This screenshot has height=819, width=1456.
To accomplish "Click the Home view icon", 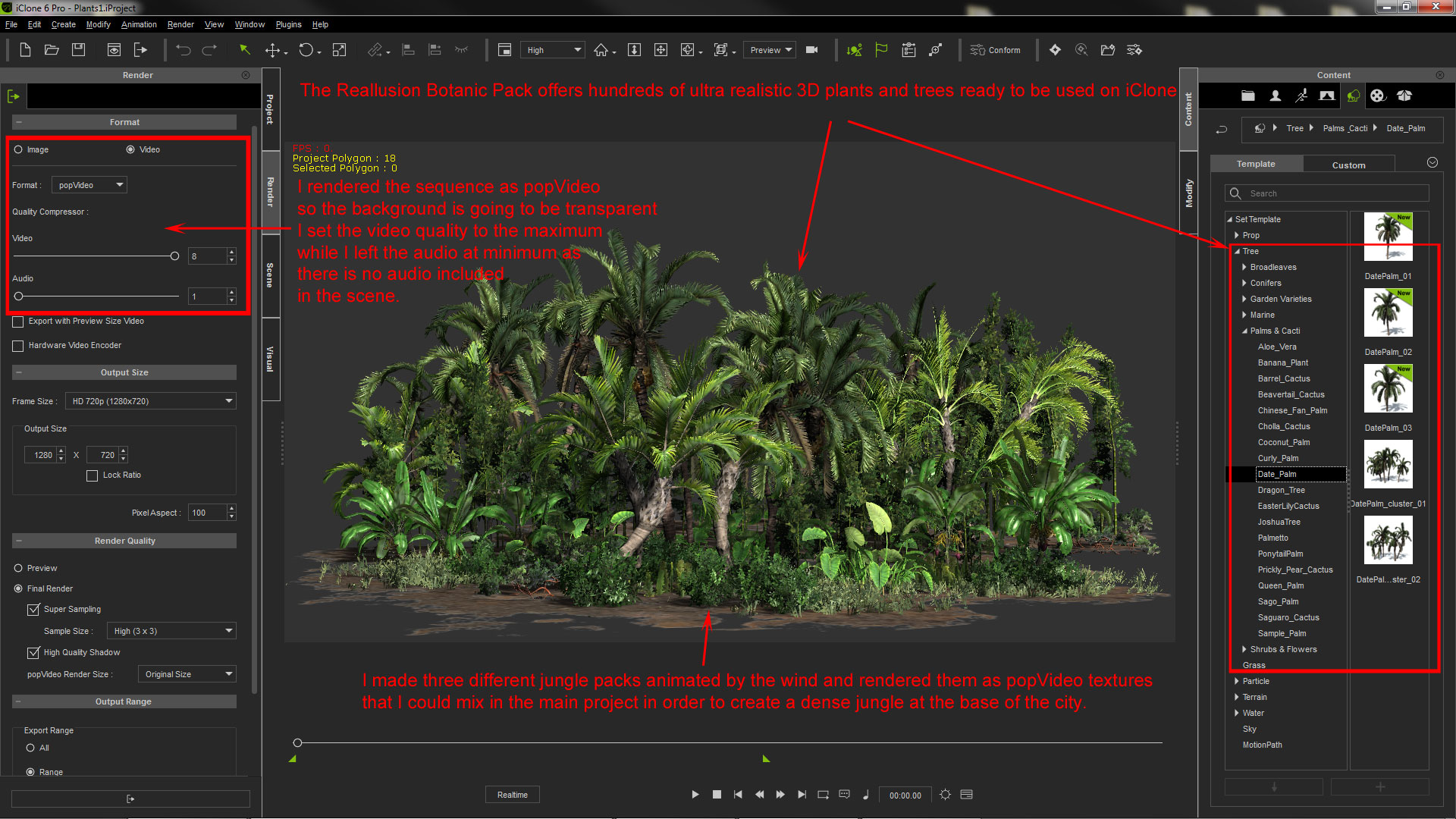I will pos(601,50).
